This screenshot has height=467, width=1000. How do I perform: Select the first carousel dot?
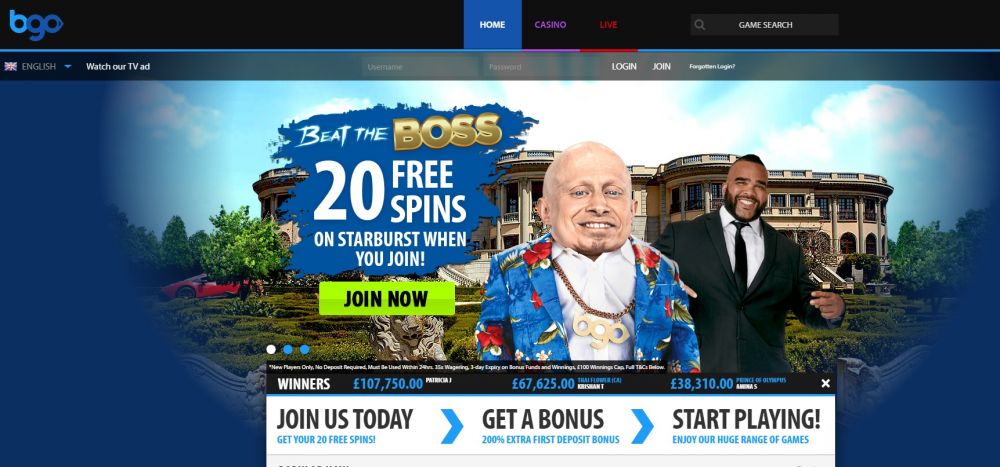pyautogui.click(x=271, y=349)
